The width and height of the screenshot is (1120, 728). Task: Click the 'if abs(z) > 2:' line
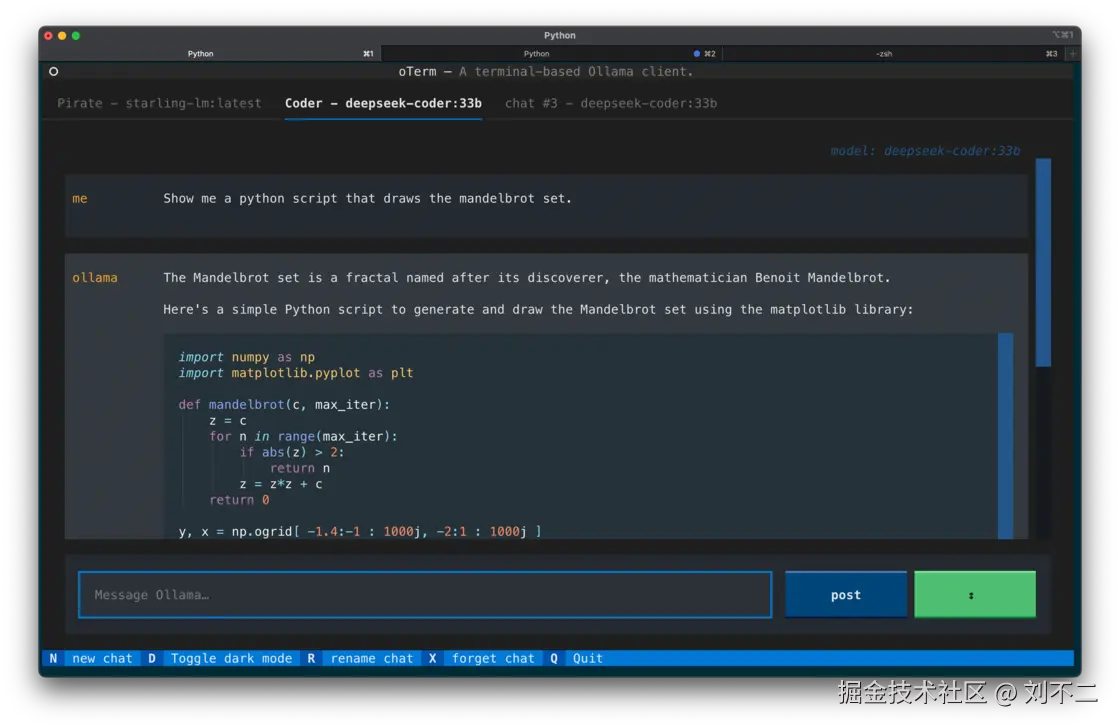[292, 452]
